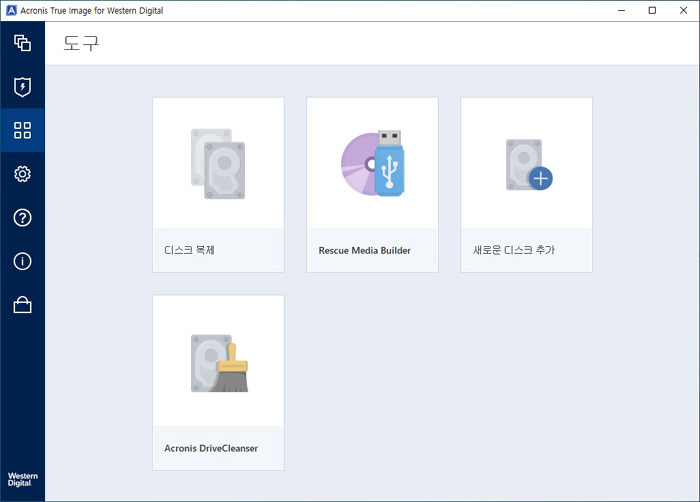The image size is (700, 502).
Task: Click the hard drive with brush icon
Action: click(219, 364)
